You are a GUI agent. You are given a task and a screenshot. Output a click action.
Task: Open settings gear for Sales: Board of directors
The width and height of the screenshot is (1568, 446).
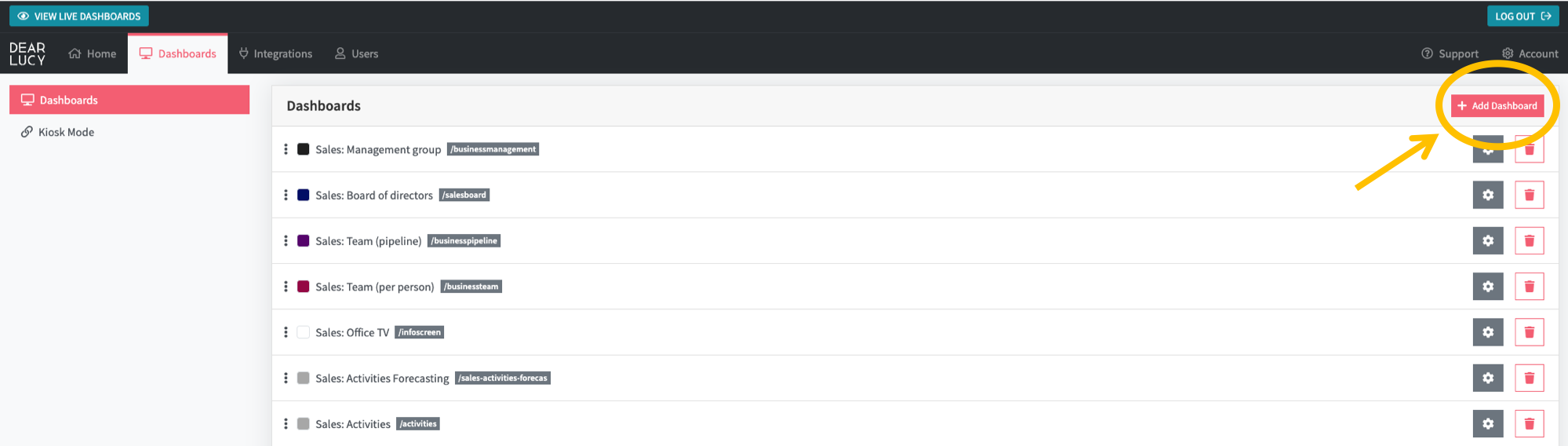point(1487,195)
